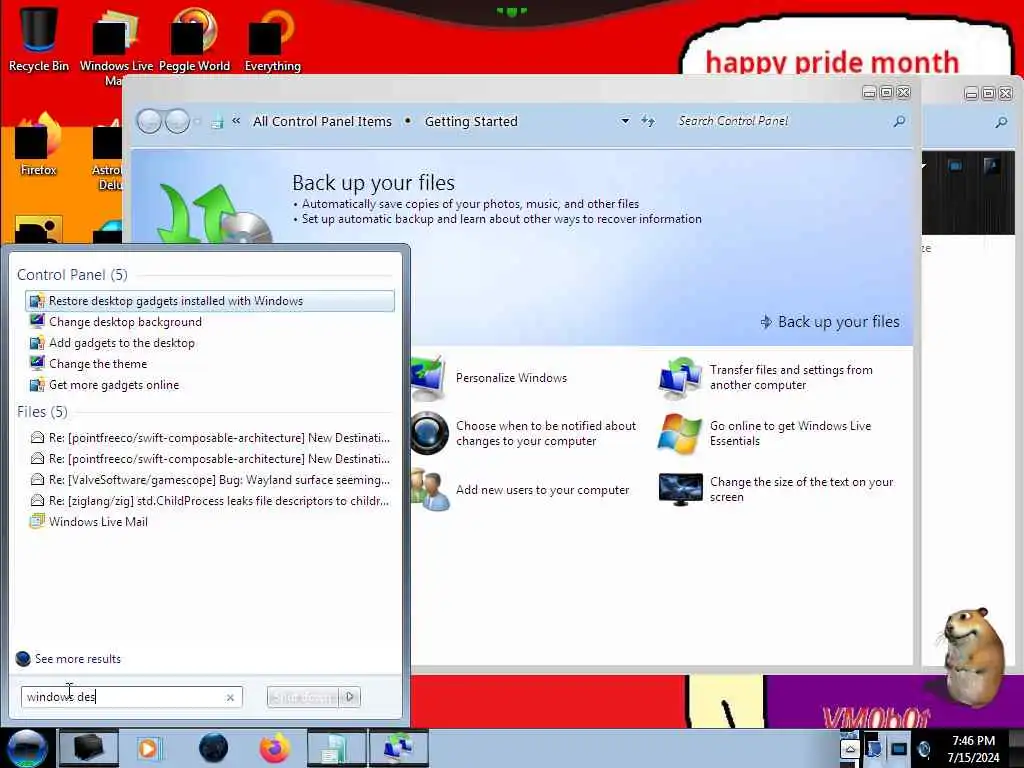1024x768 pixels.
Task: Open Add new users to your computer
Action: pos(542,490)
